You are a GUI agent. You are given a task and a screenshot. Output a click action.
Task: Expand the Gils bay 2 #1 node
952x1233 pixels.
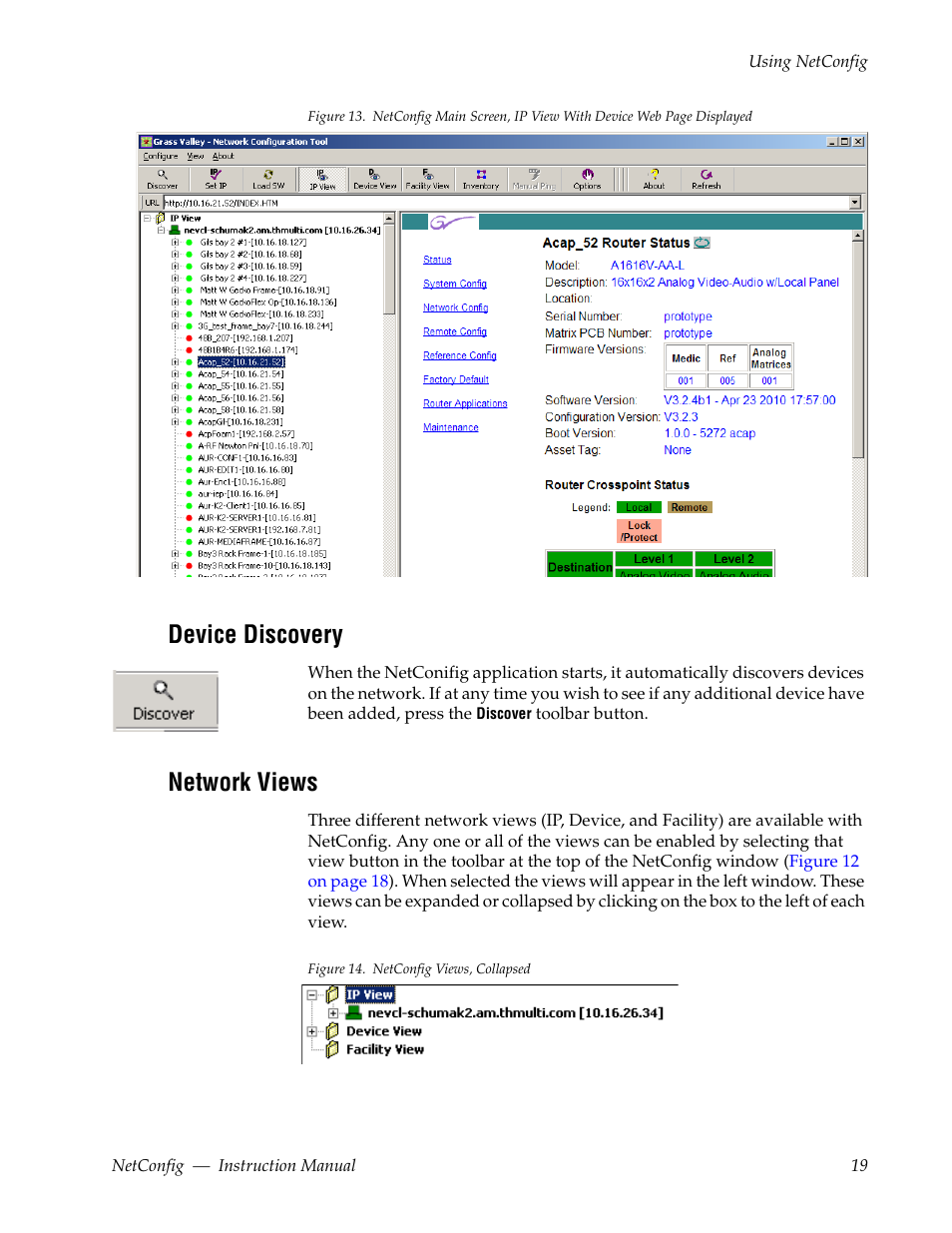tap(176, 242)
